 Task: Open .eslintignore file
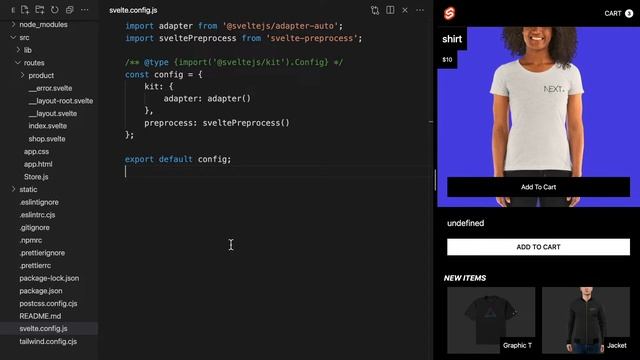click(x=39, y=202)
